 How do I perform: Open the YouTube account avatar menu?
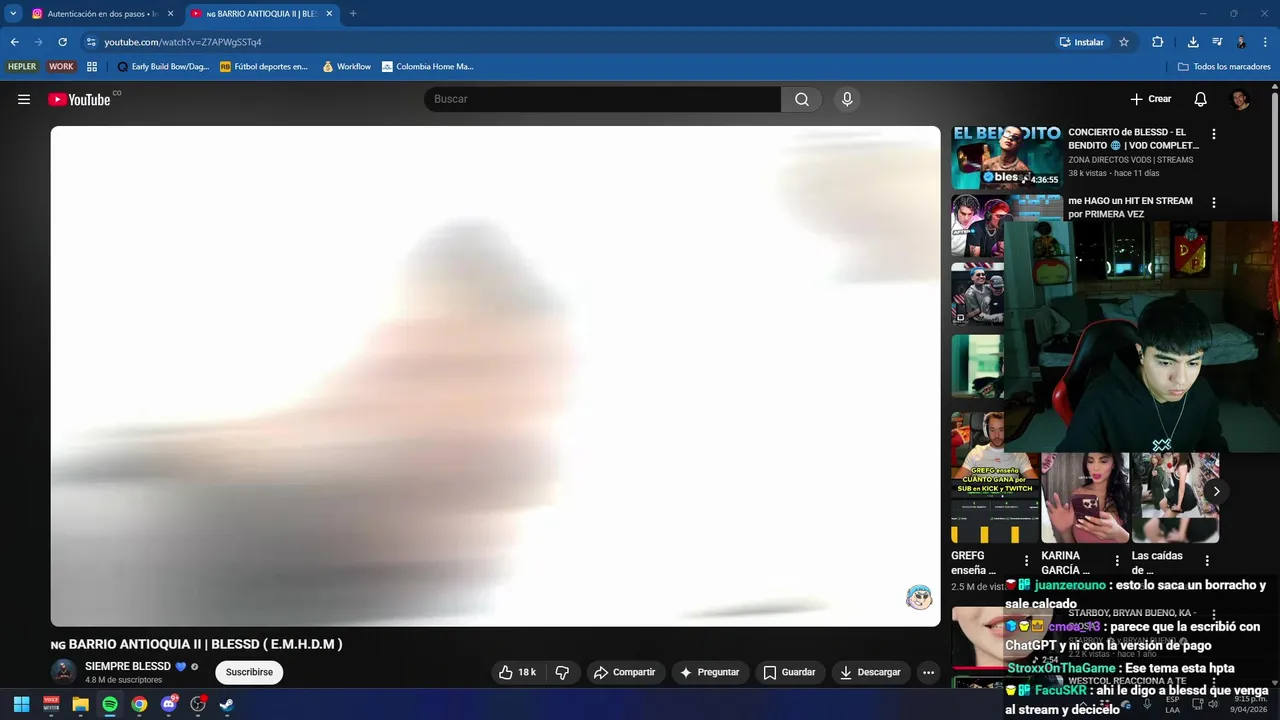tap(1240, 99)
